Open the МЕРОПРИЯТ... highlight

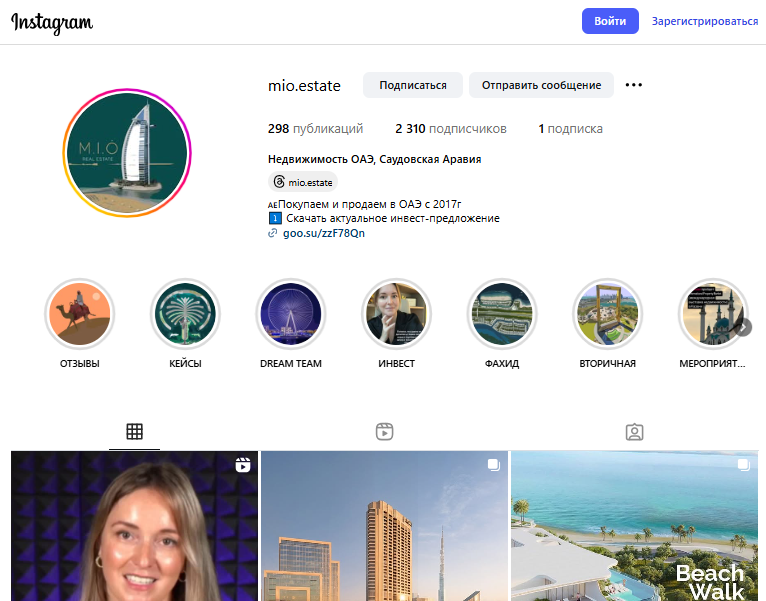[x=712, y=314]
